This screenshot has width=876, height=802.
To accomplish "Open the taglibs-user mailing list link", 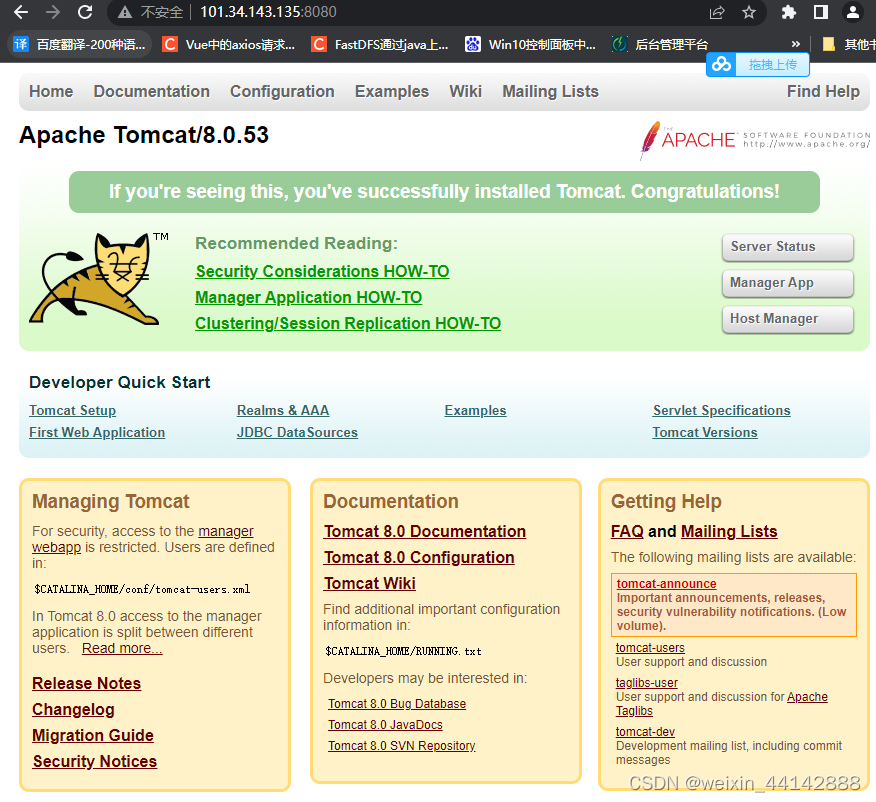I will pos(647,683).
